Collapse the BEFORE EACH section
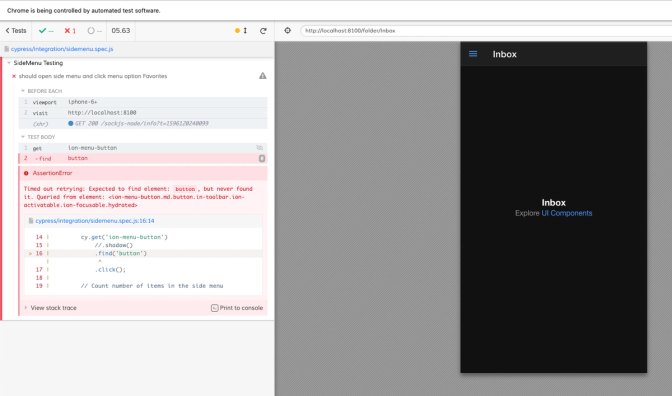Viewport: 672px width, 396px height. [42, 91]
